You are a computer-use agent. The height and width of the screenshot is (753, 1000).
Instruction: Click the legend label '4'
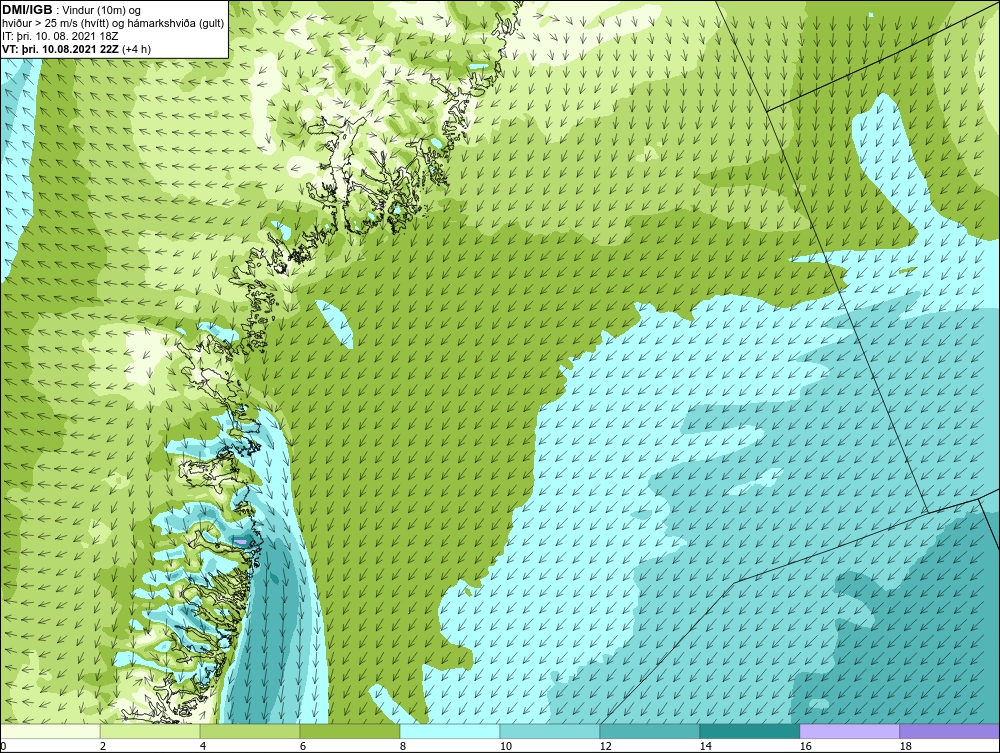point(203,746)
